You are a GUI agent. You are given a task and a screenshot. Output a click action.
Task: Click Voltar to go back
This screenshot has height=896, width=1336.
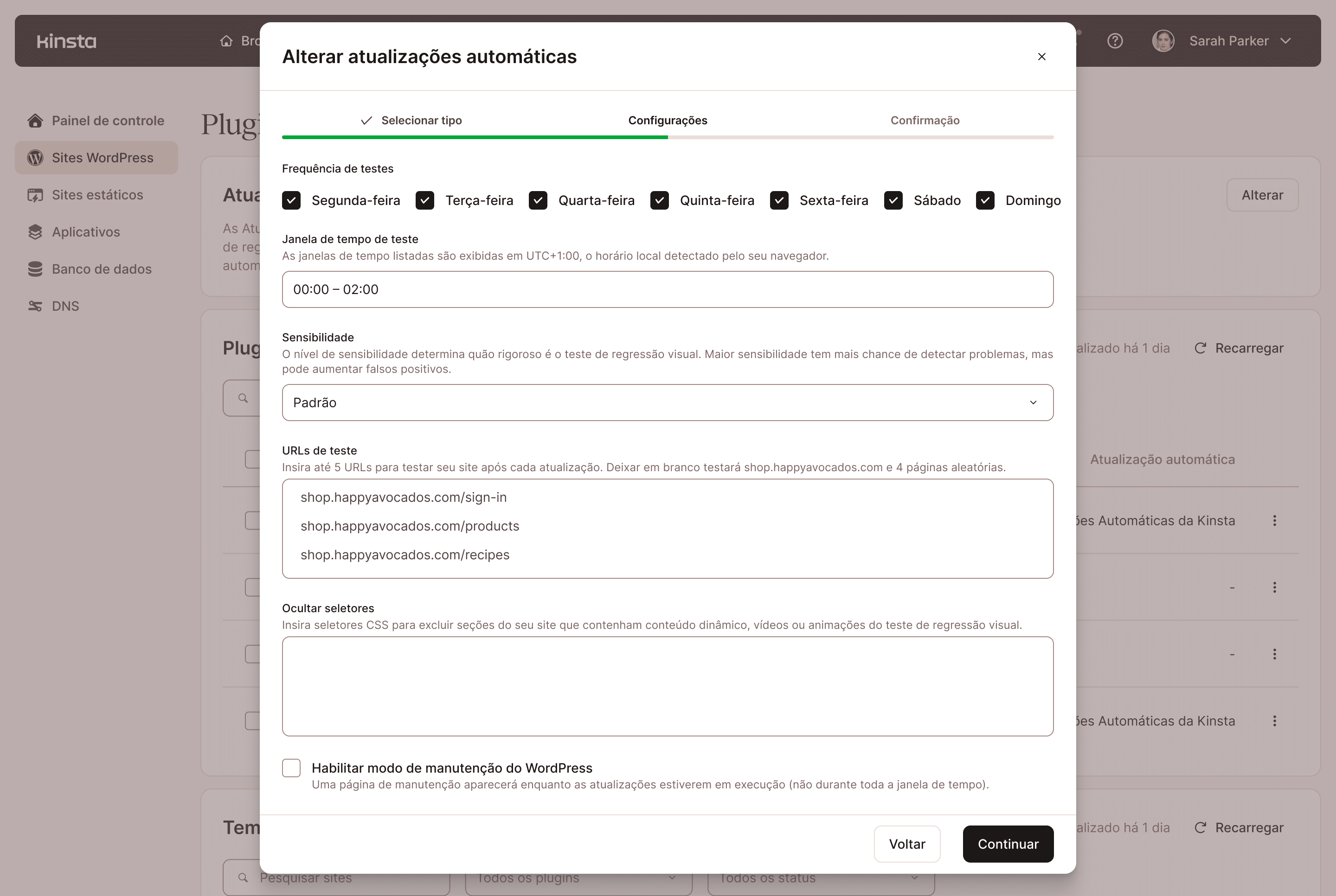point(907,844)
